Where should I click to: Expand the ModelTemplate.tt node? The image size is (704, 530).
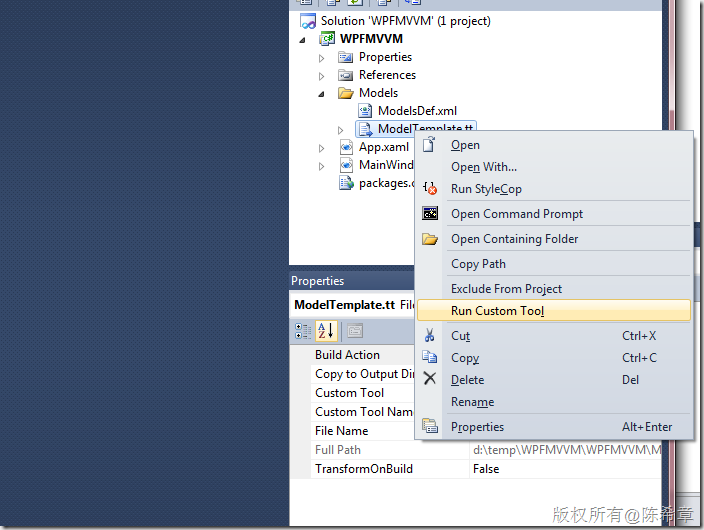tap(340, 130)
